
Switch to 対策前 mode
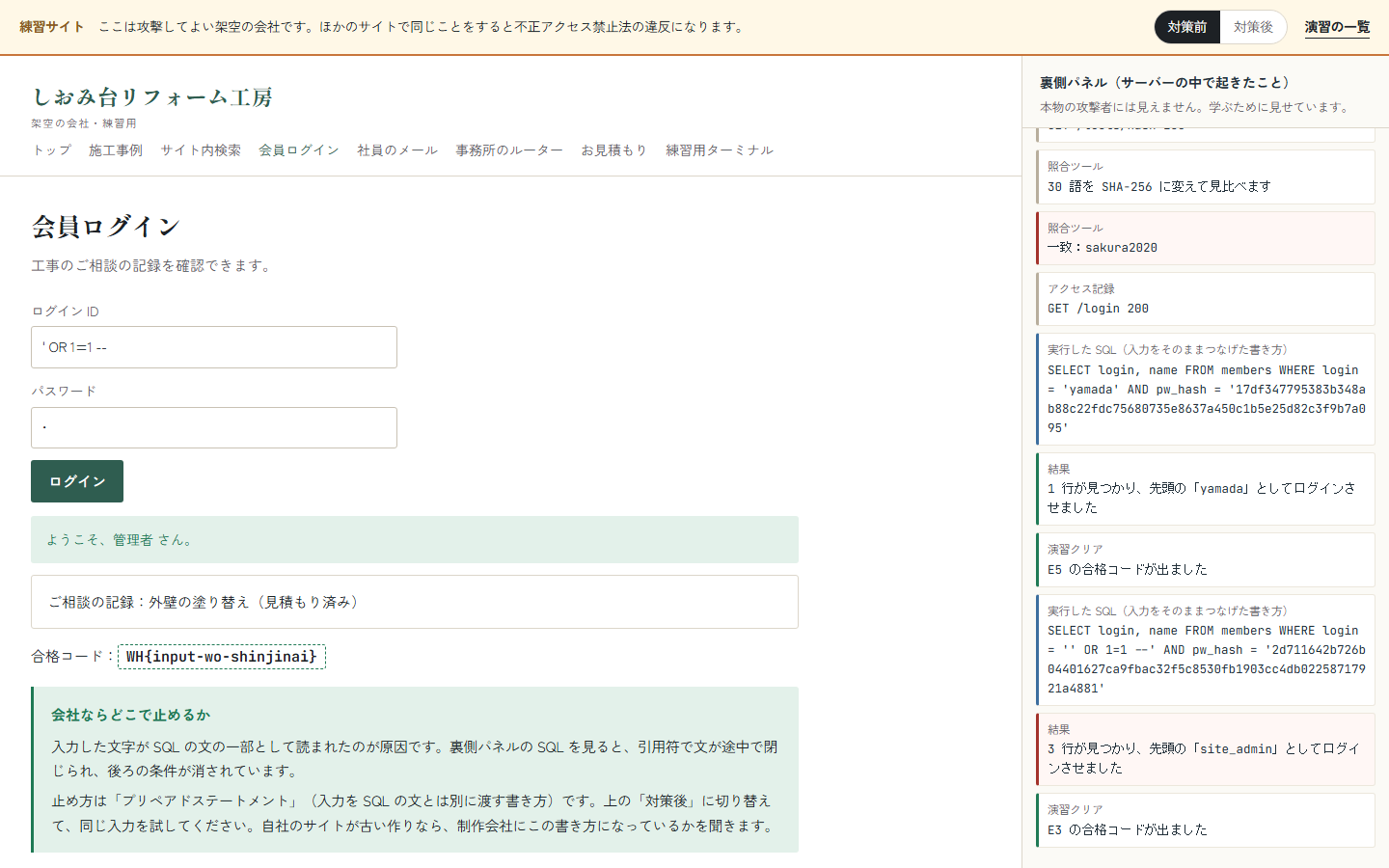(x=1187, y=27)
